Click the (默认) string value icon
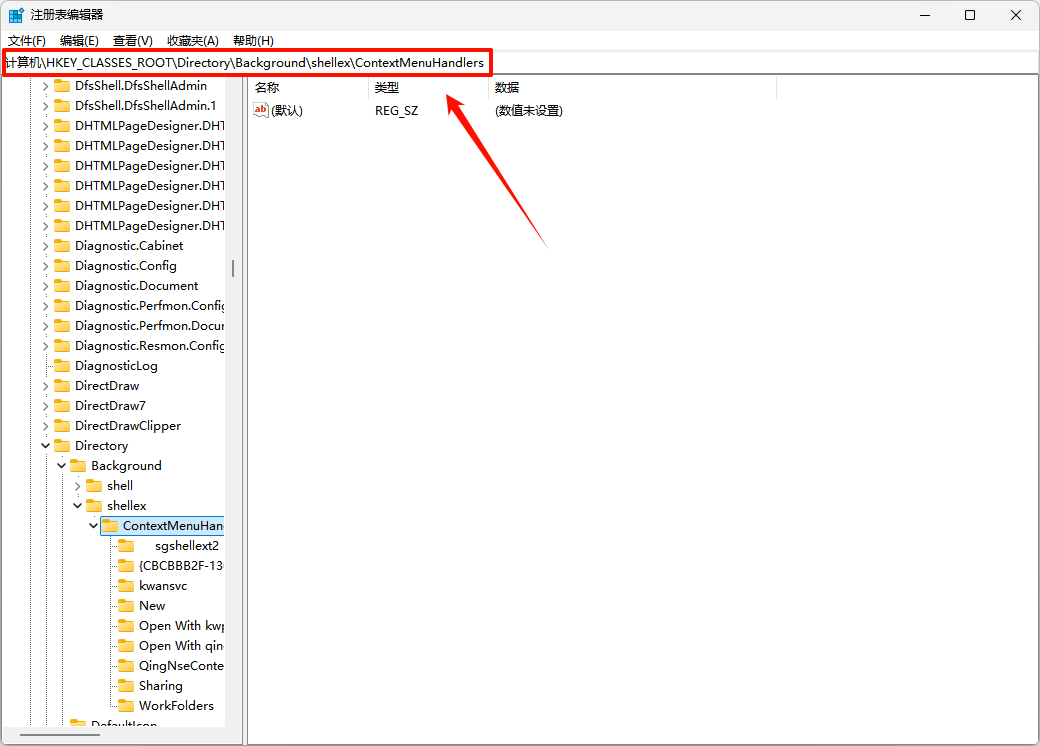Screen dimensions: 1040x746 click(x=261, y=110)
